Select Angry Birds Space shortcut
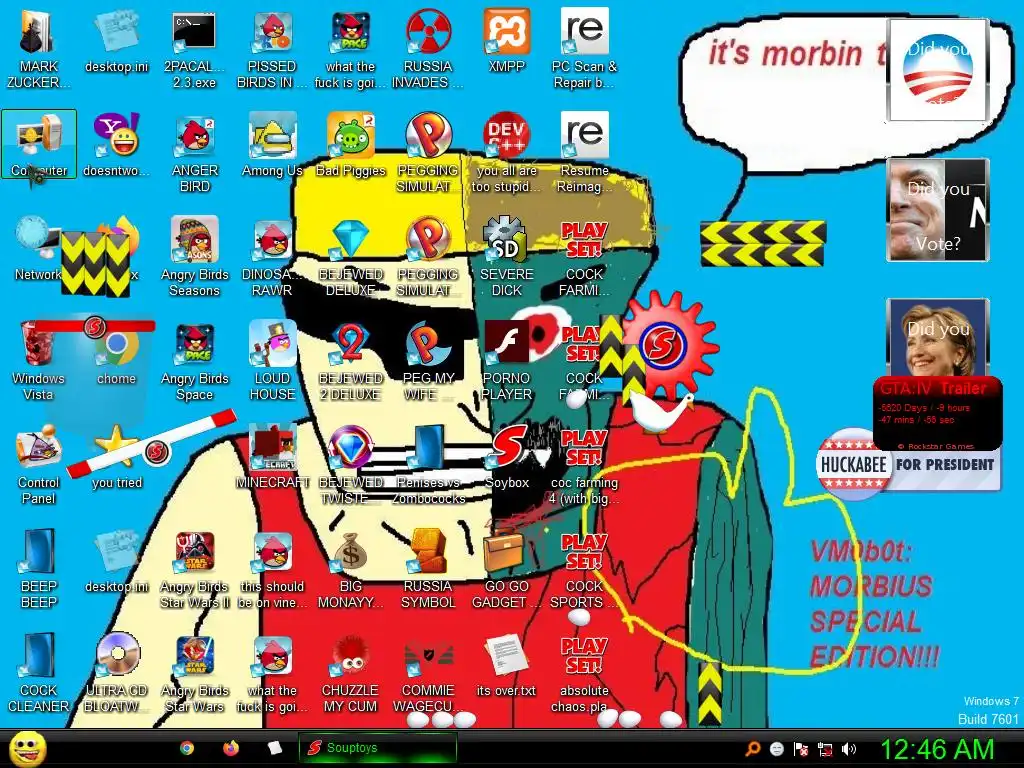Screen dimensions: 1024x768 (x=194, y=360)
